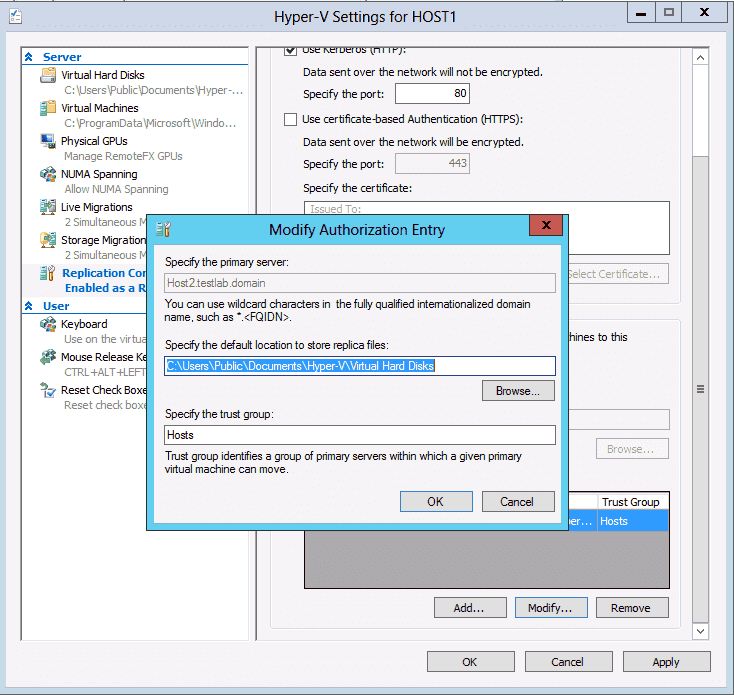
Task: Click the scroll up arrow in settings pane
Action: click(x=700, y=58)
